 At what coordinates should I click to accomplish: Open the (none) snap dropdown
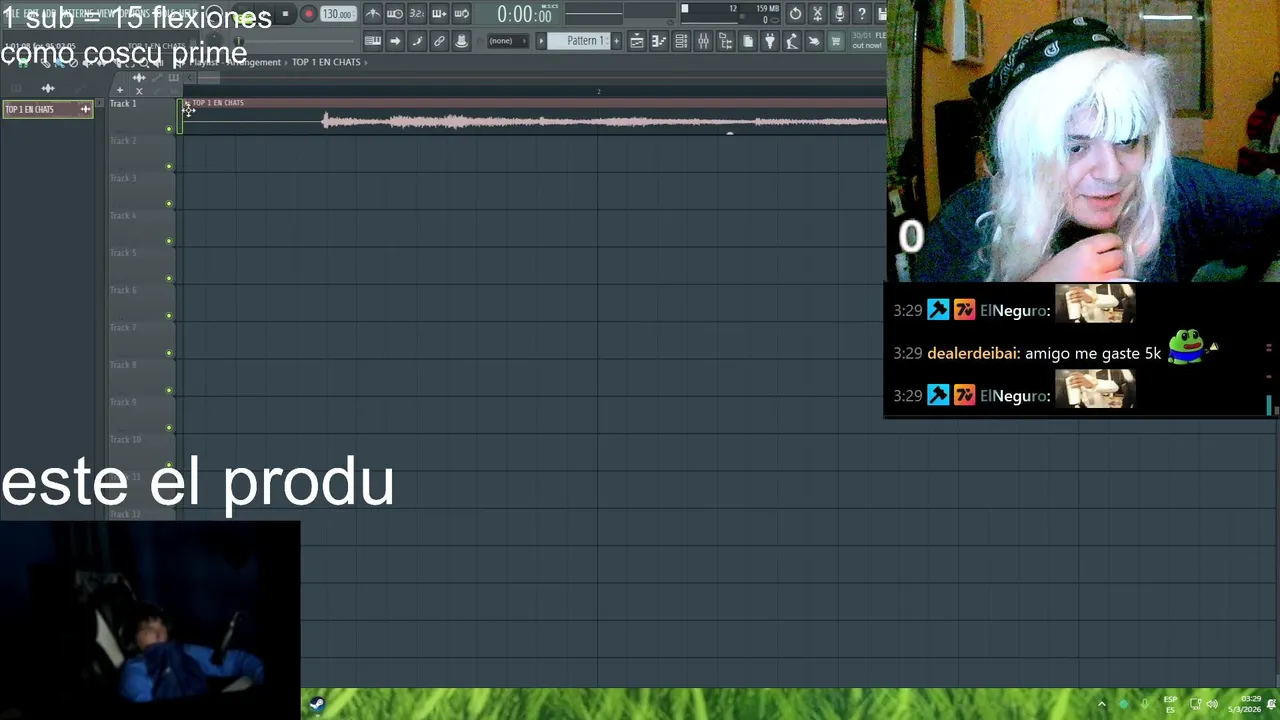508,41
